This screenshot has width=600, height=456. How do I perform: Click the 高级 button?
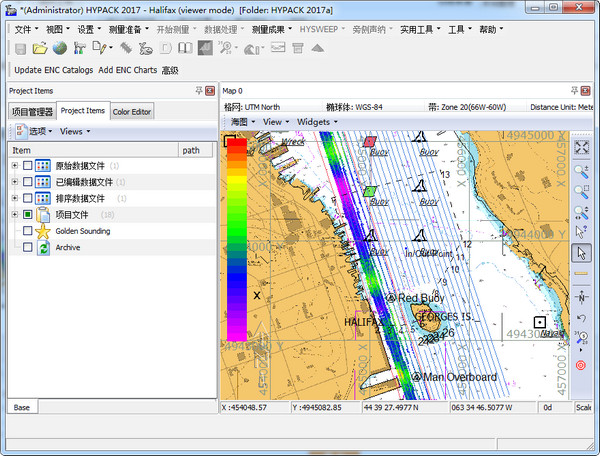170,70
